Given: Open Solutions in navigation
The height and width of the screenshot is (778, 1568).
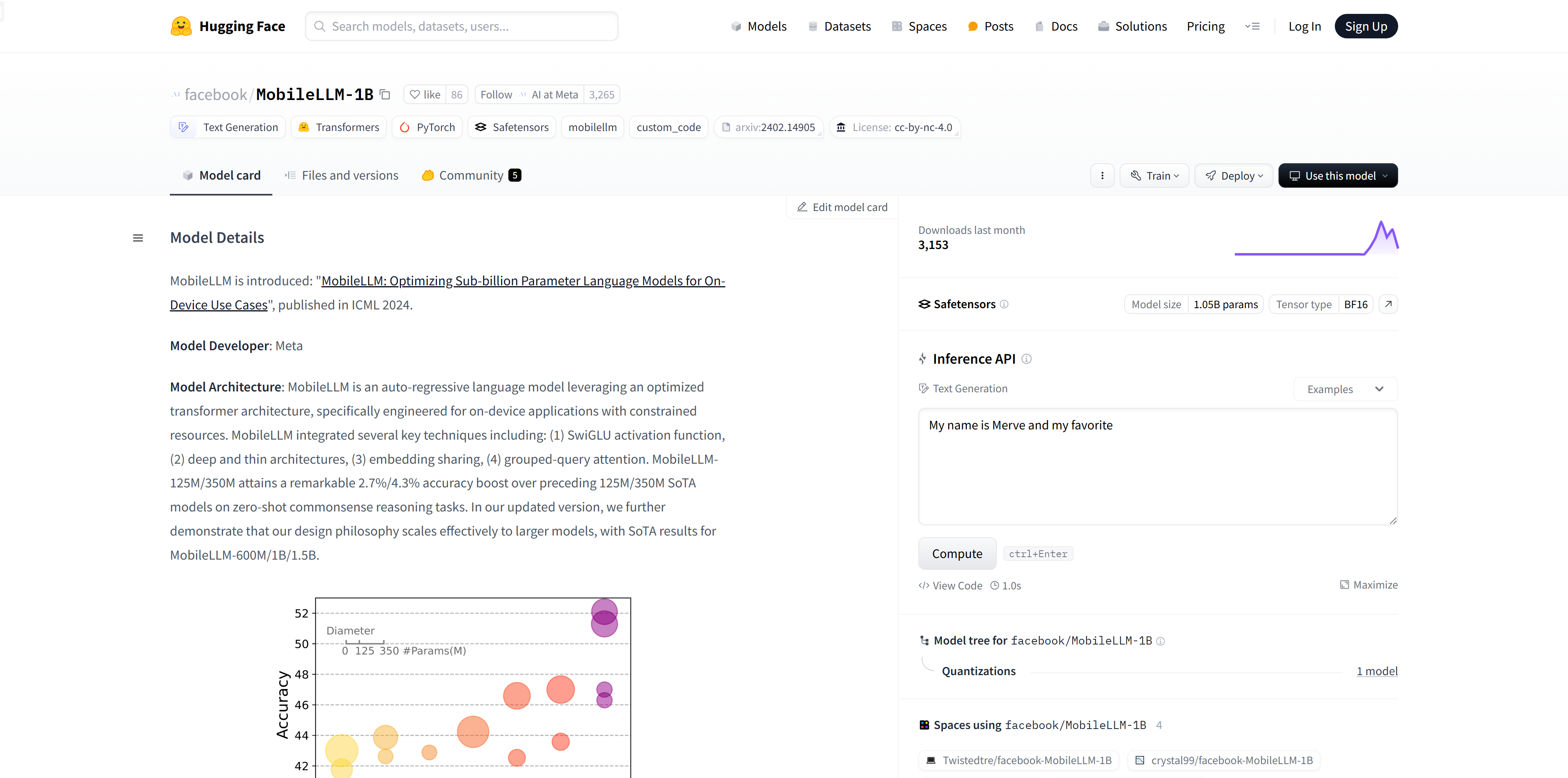Looking at the screenshot, I should click(1132, 26).
